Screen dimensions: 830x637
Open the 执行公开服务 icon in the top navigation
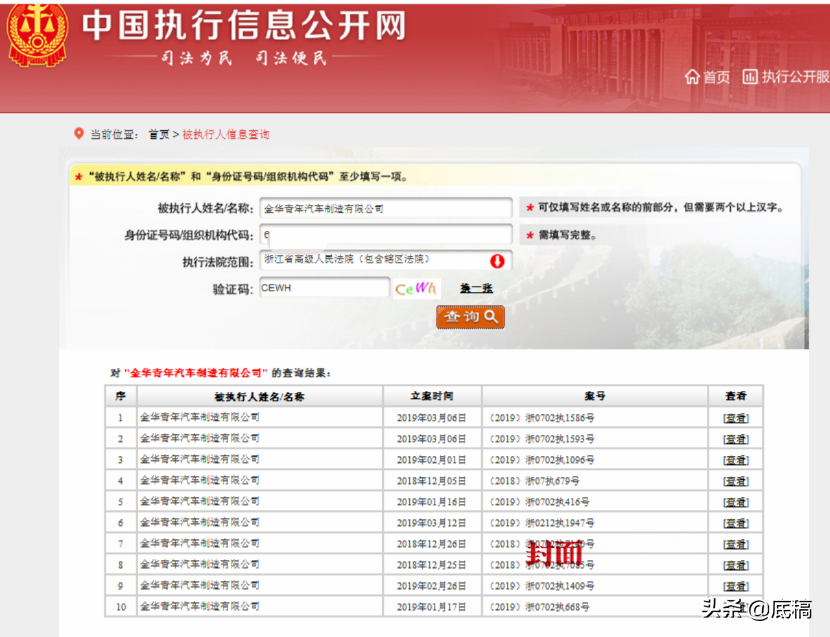pos(750,77)
